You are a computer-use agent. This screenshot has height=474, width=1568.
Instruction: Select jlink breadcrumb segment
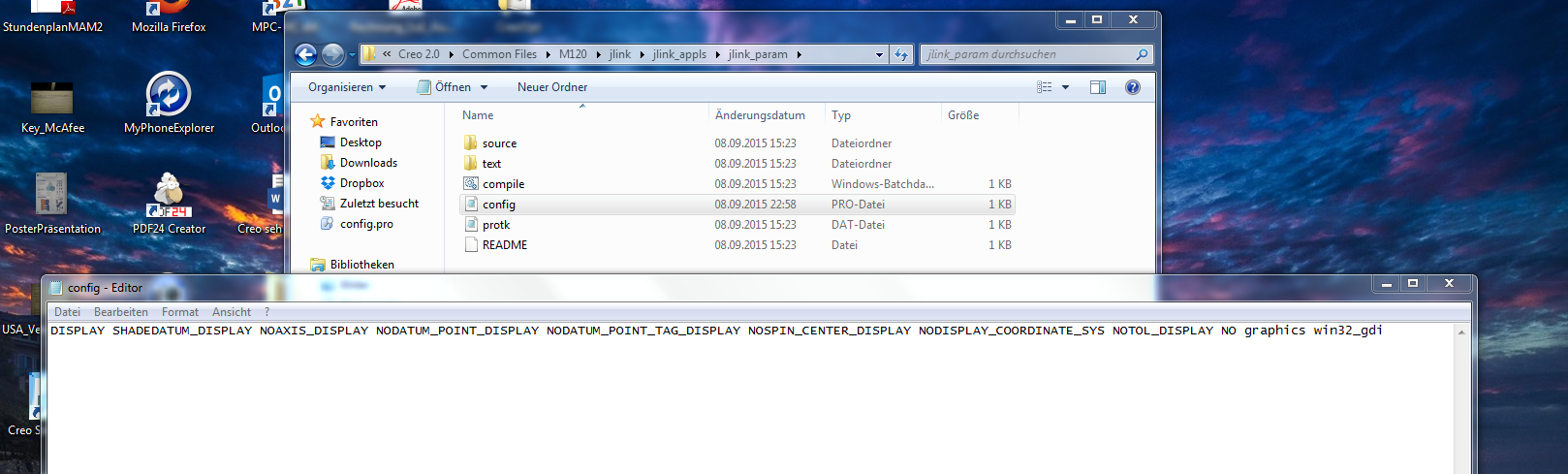pos(620,54)
